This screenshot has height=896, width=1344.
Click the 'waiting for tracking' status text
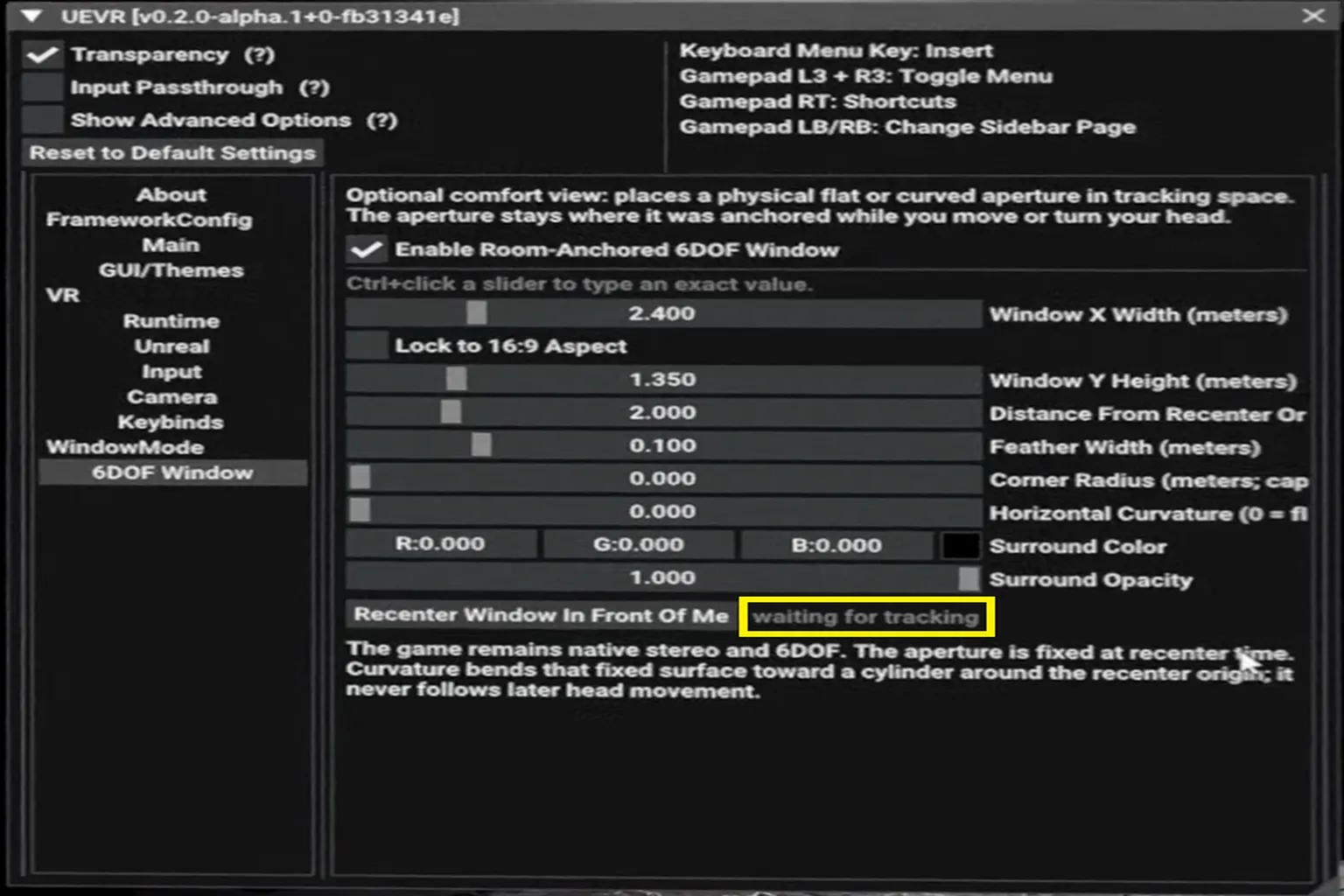pos(866,617)
